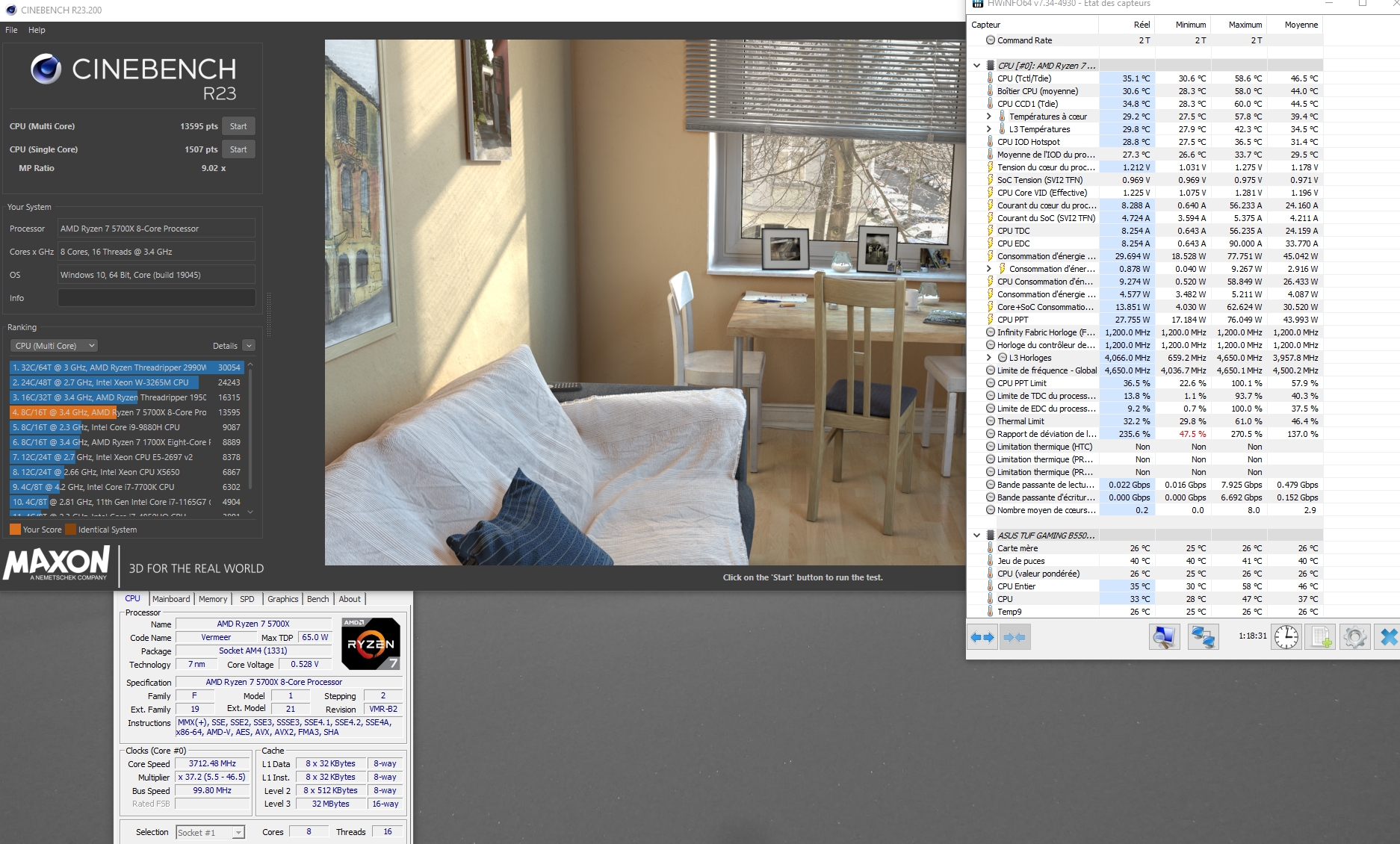The image size is (1400, 844).
Task: Click the collapse-columns inward arrows icon
Action: (x=1014, y=637)
